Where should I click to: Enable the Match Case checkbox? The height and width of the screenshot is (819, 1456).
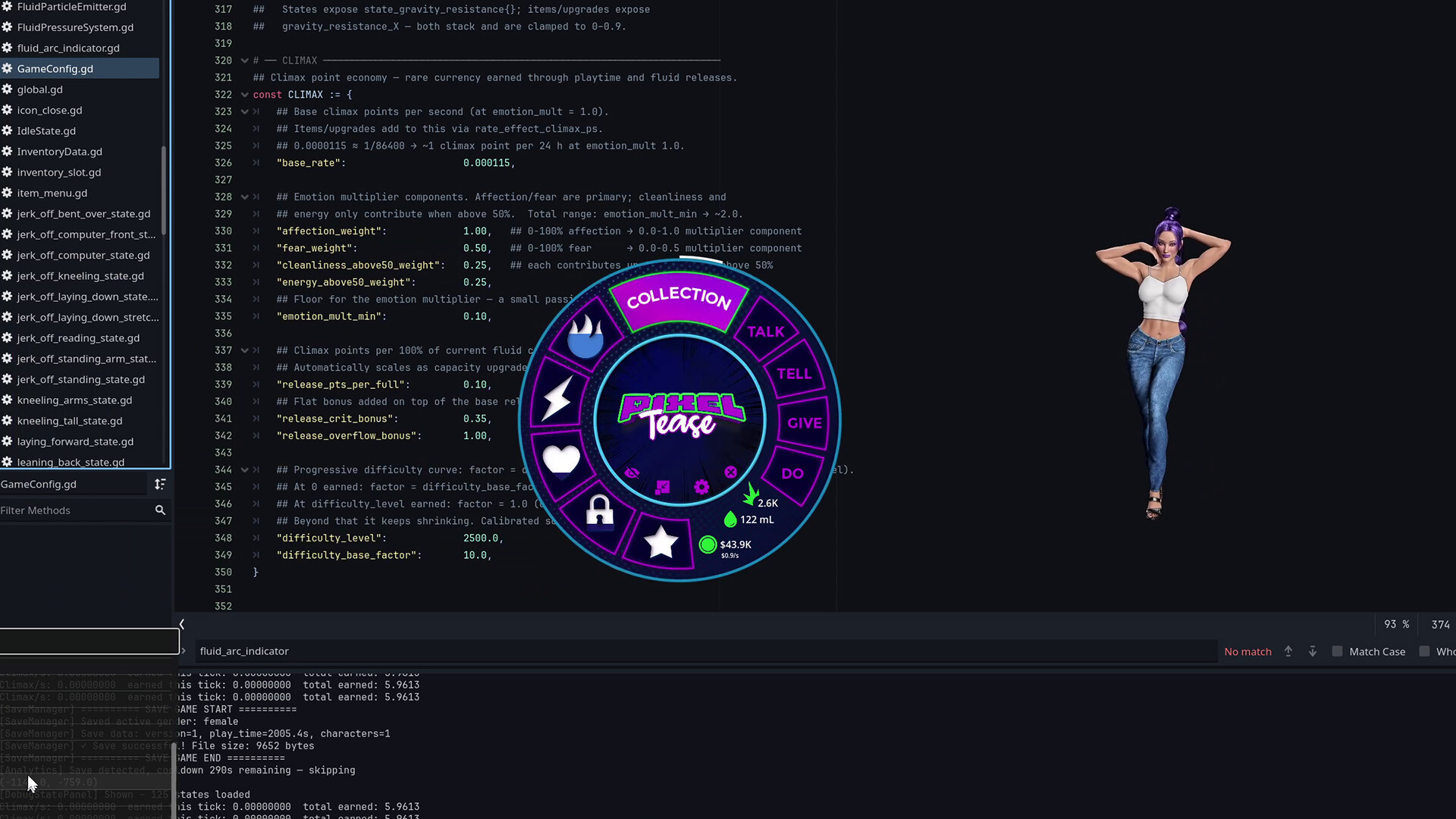click(x=1337, y=651)
